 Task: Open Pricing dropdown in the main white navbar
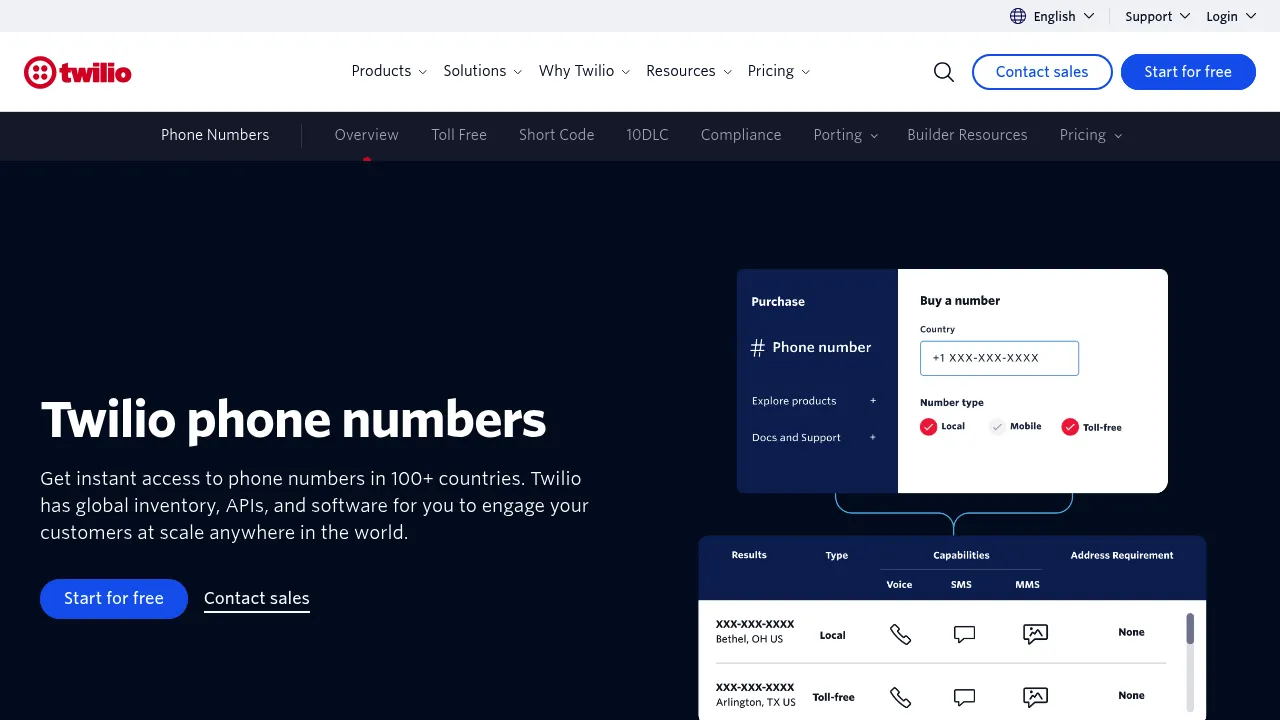779,71
